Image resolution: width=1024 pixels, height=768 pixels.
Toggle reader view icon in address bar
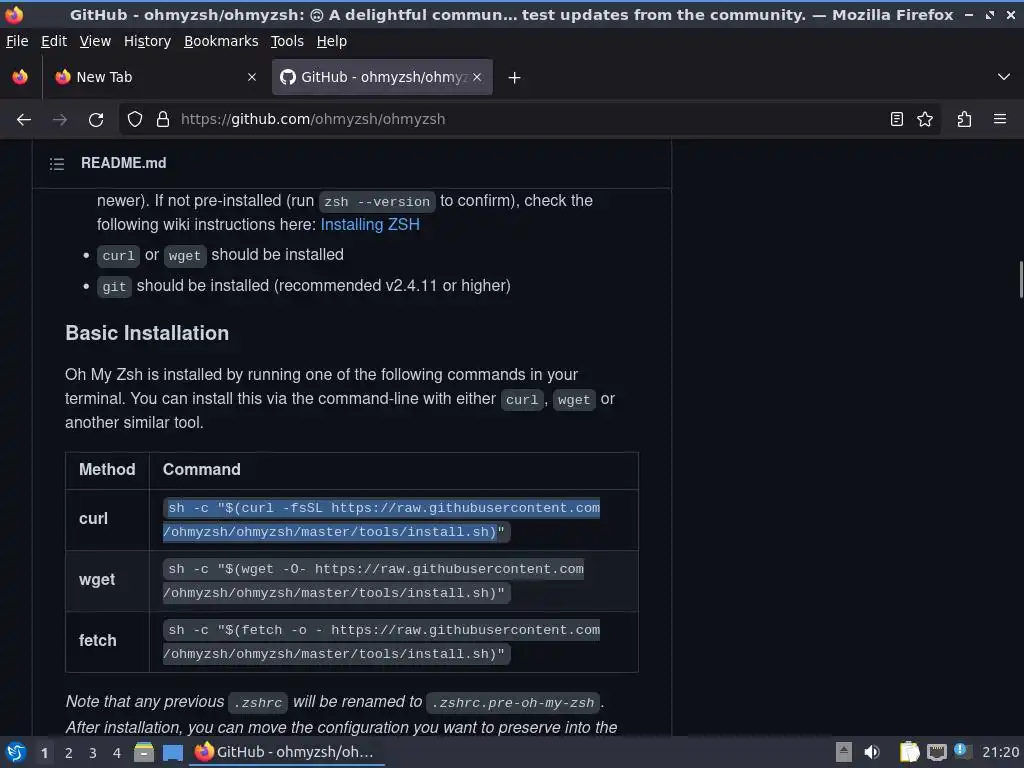pyautogui.click(x=897, y=120)
